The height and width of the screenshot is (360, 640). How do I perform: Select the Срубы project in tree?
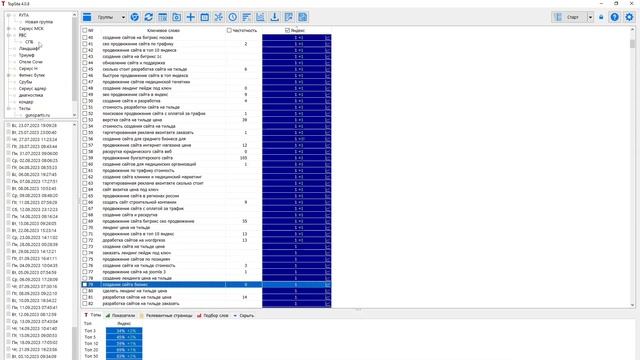25,82
